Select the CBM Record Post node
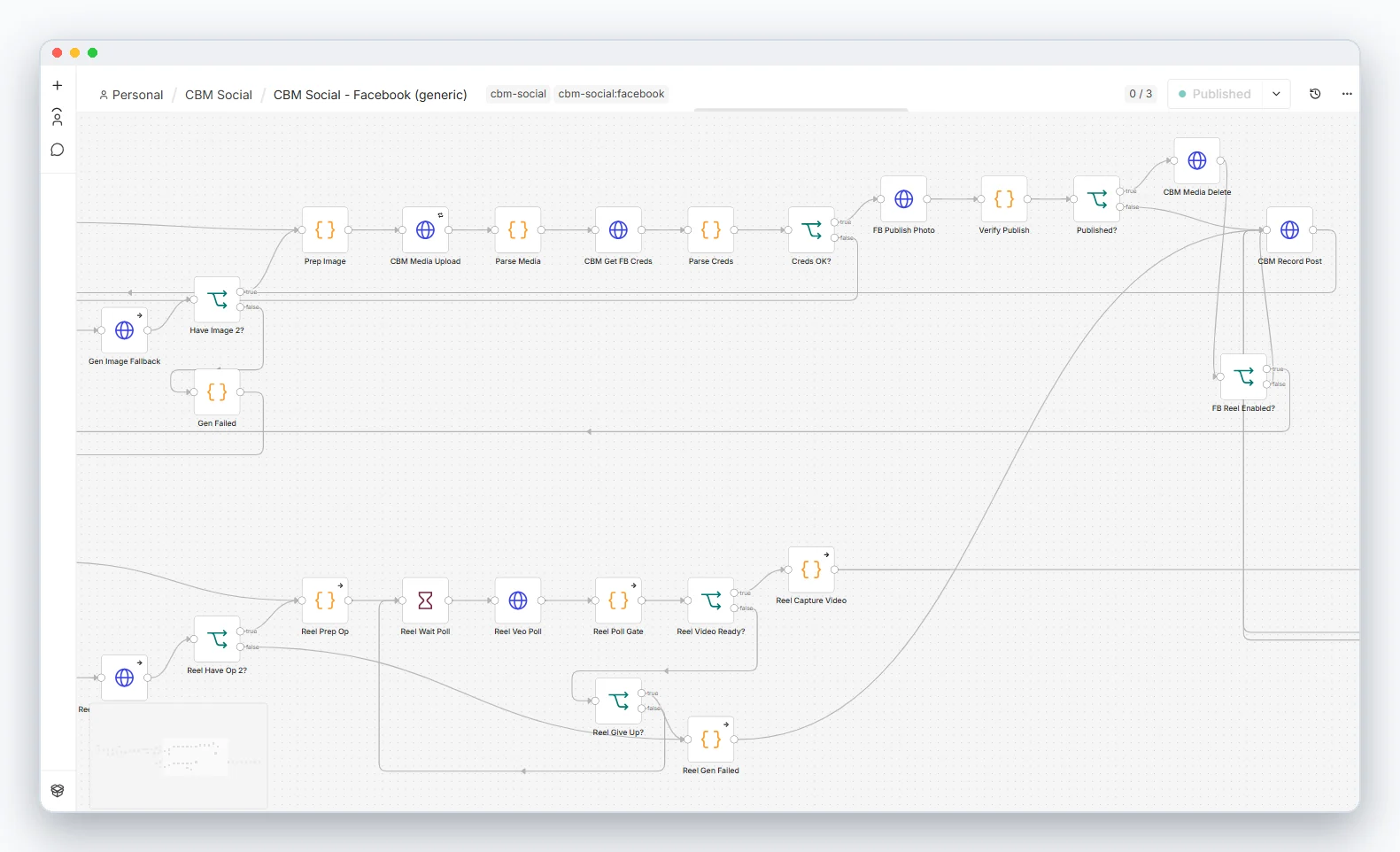Screen dimensions: 1400x852 click(1289, 230)
